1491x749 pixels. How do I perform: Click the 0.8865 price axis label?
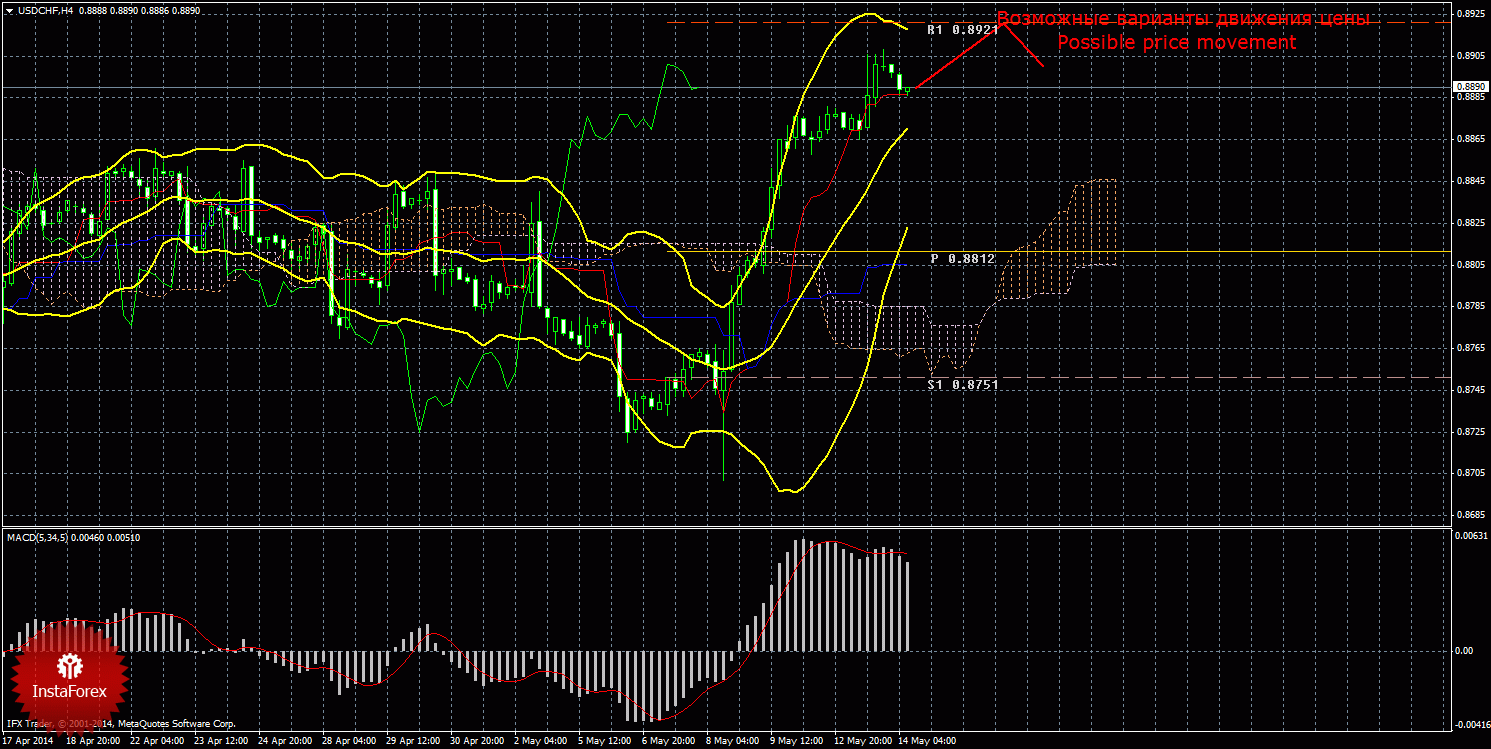click(x=1470, y=139)
